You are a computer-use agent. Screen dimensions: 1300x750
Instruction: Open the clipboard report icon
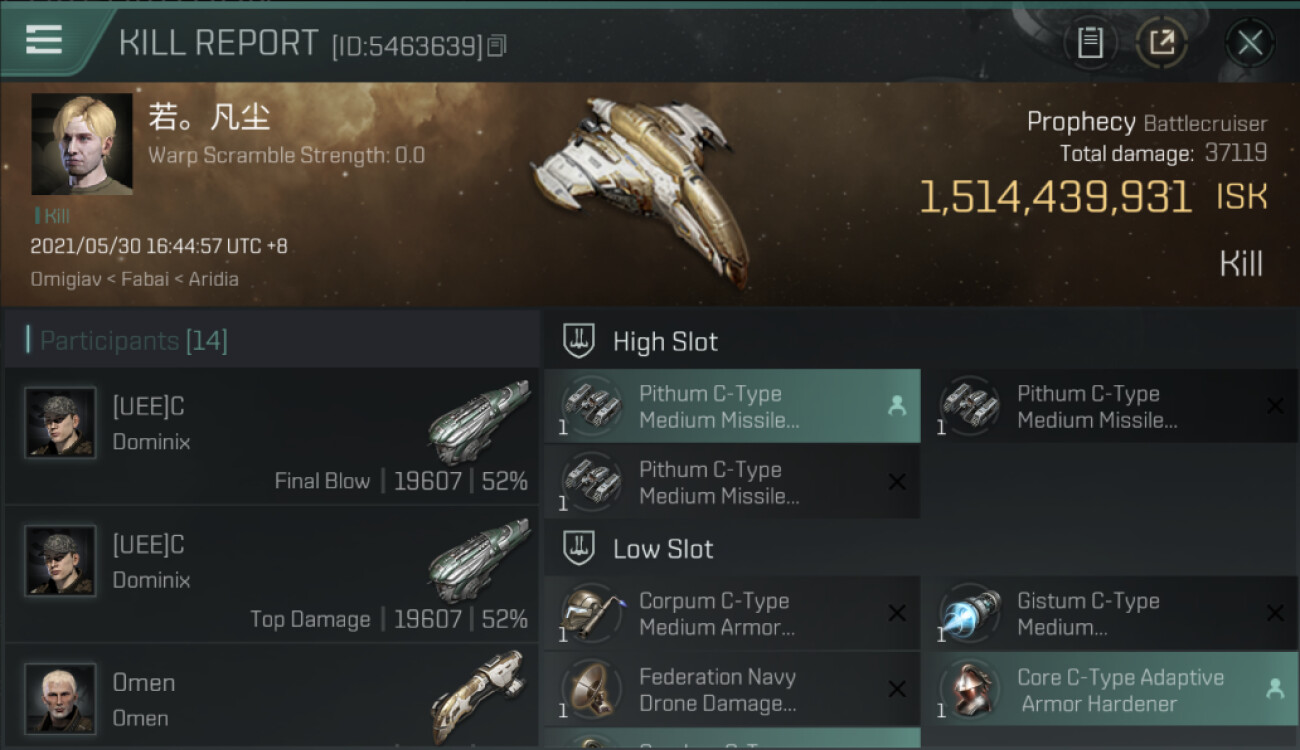[1090, 43]
